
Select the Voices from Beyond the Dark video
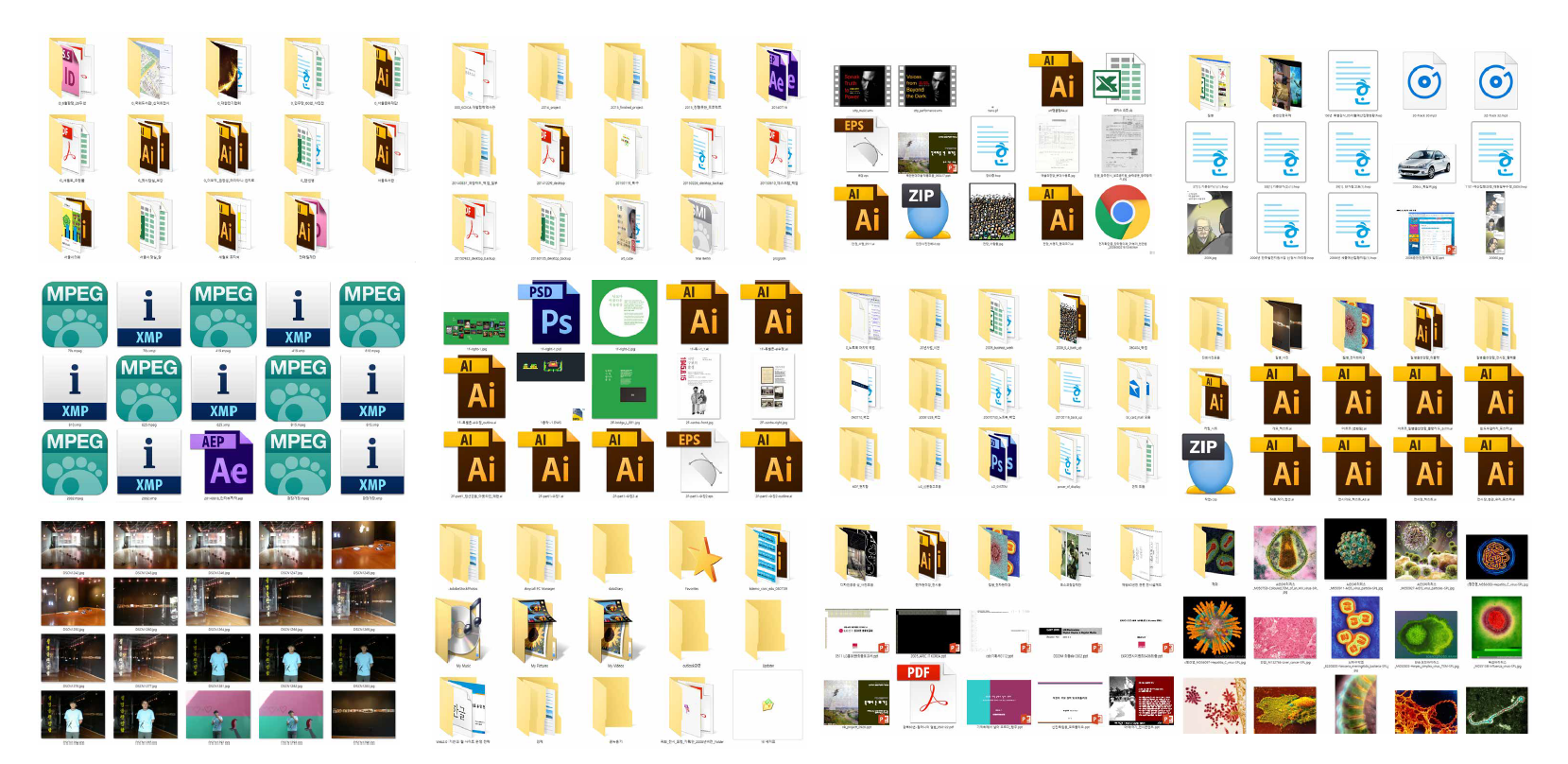925,86
